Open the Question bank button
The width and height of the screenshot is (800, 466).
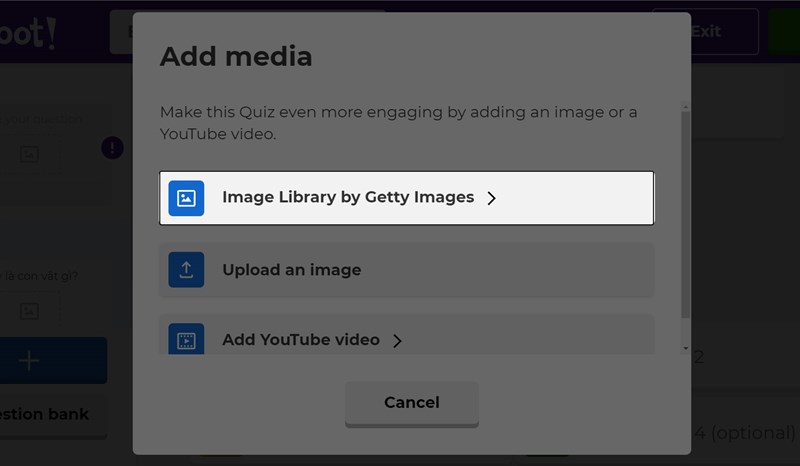[x=53, y=414]
